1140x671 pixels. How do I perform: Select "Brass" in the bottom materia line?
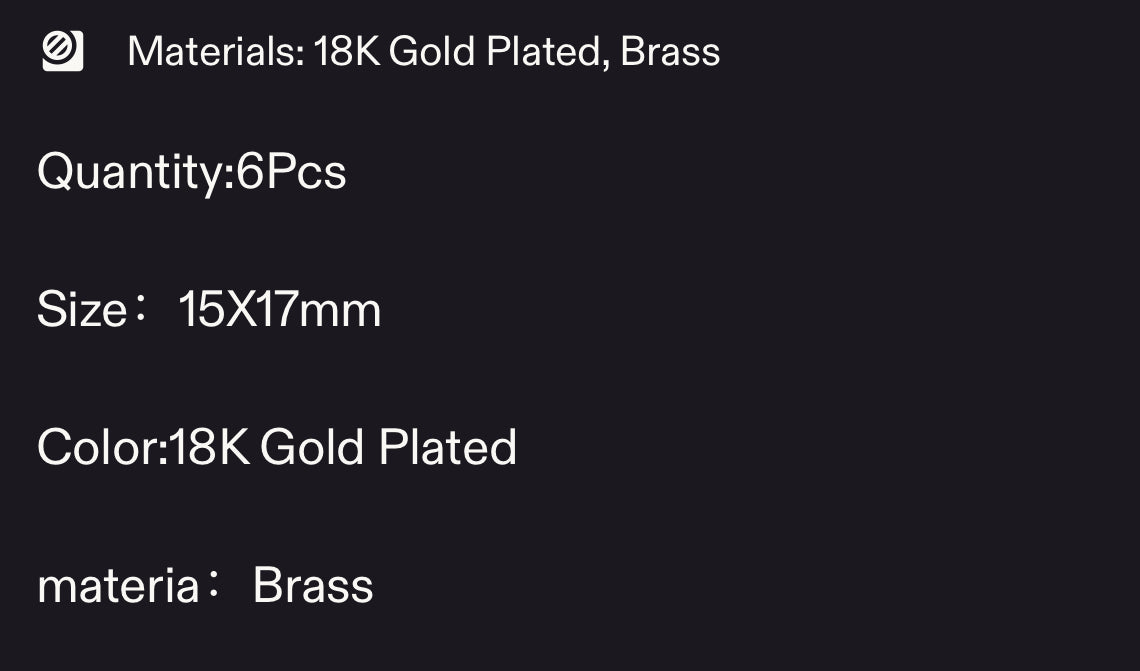pyautogui.click(x=313, y=586)
